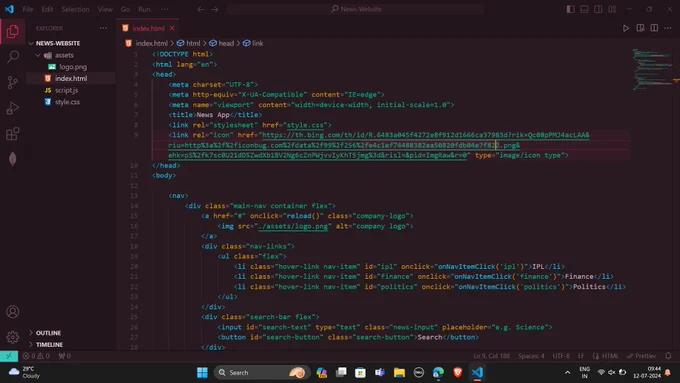Change end of line sequence LF
Image resolution: width=680 pixels, height=383 pixels.
click(581, 356)
